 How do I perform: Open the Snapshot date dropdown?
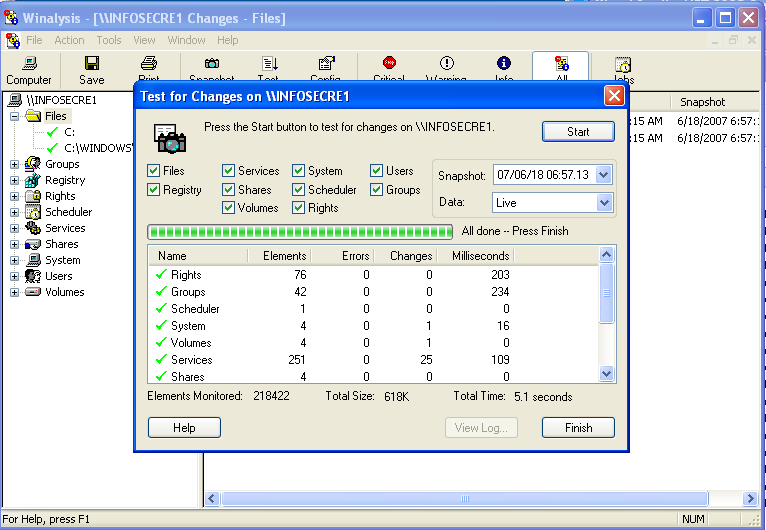click(604, 175)
